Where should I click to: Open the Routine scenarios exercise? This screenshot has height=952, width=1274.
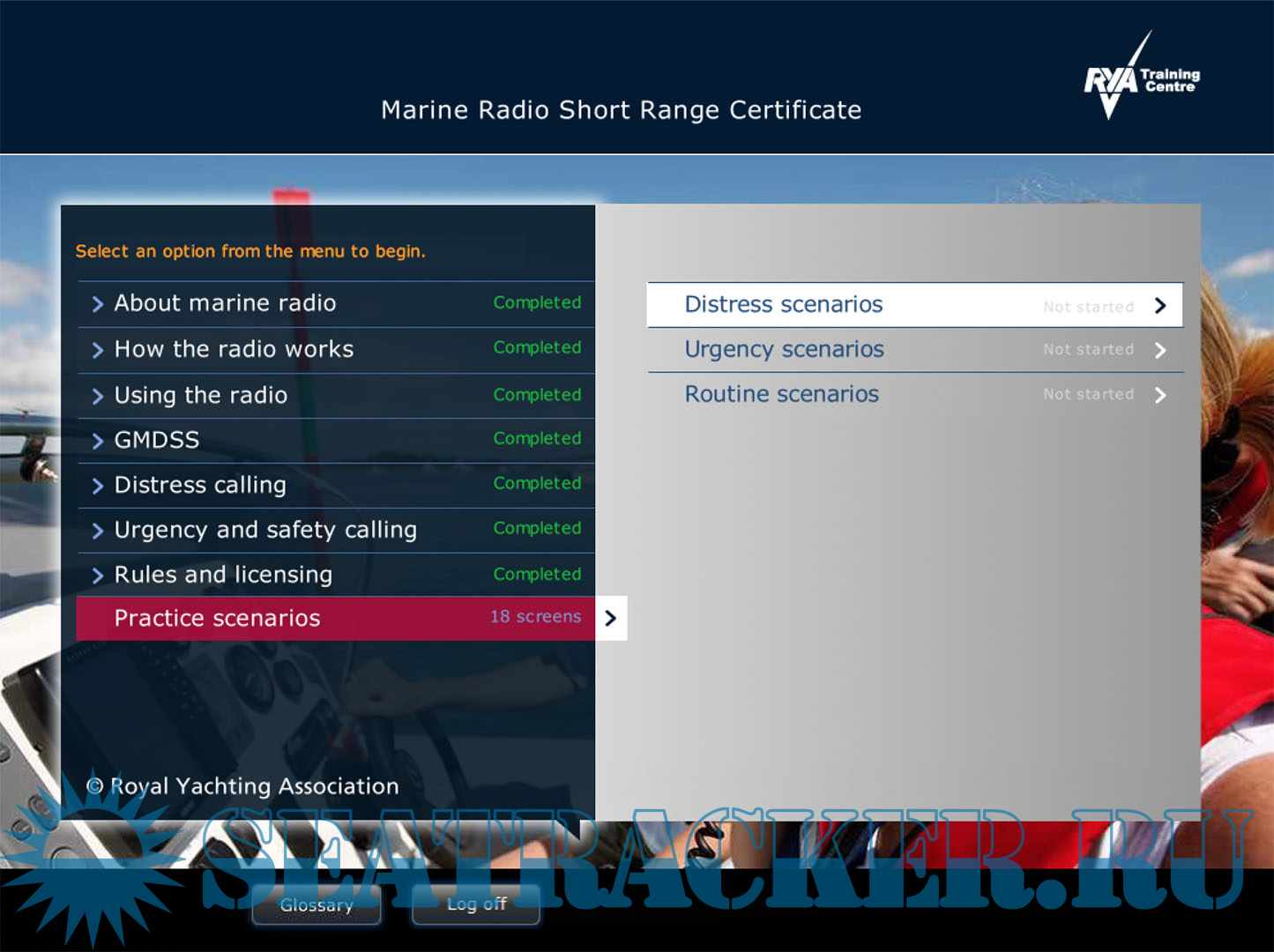point(782,395)
